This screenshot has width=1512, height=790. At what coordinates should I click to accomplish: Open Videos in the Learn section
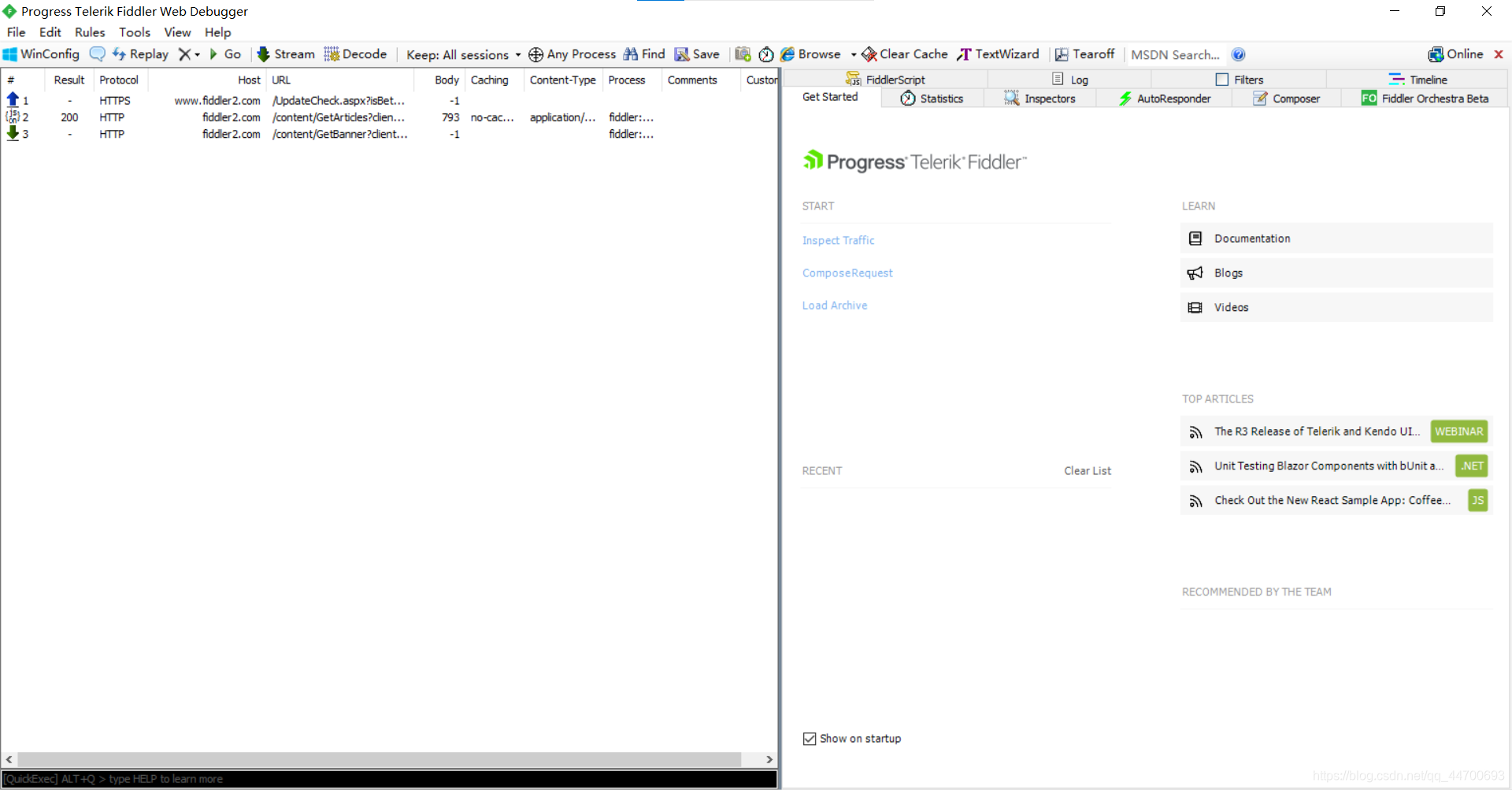[x=1336, y=307]
